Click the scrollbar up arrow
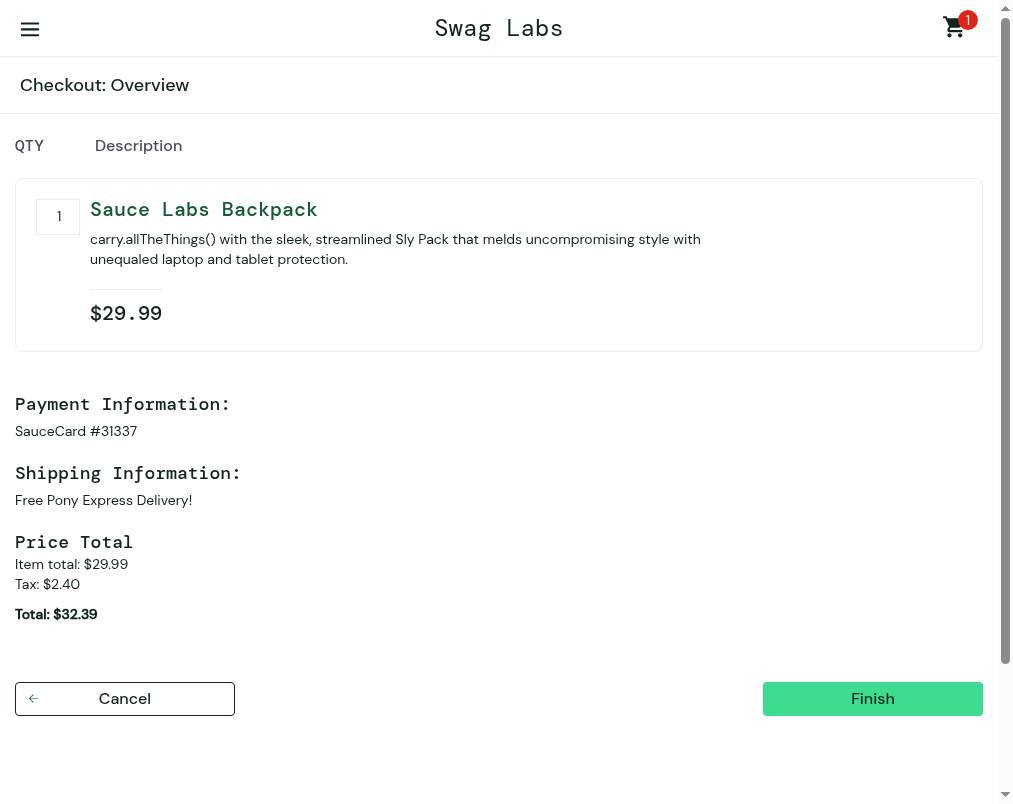 (x=1005, y=8)
